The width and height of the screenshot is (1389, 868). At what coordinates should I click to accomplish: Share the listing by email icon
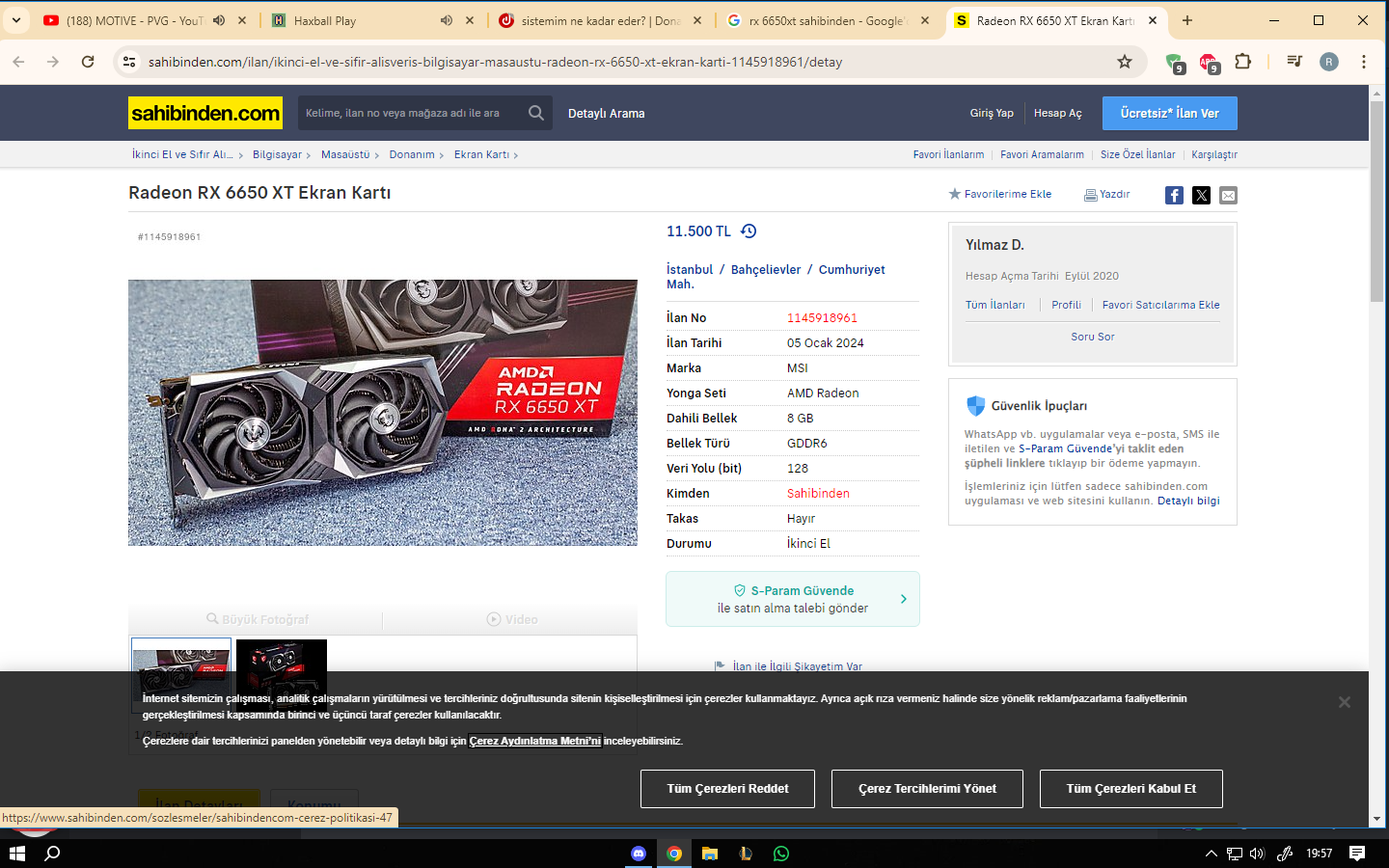1228,195
